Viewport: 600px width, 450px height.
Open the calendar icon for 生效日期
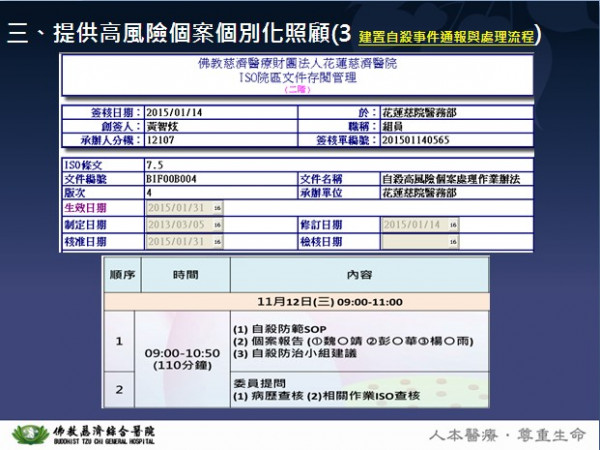point(217,208)
